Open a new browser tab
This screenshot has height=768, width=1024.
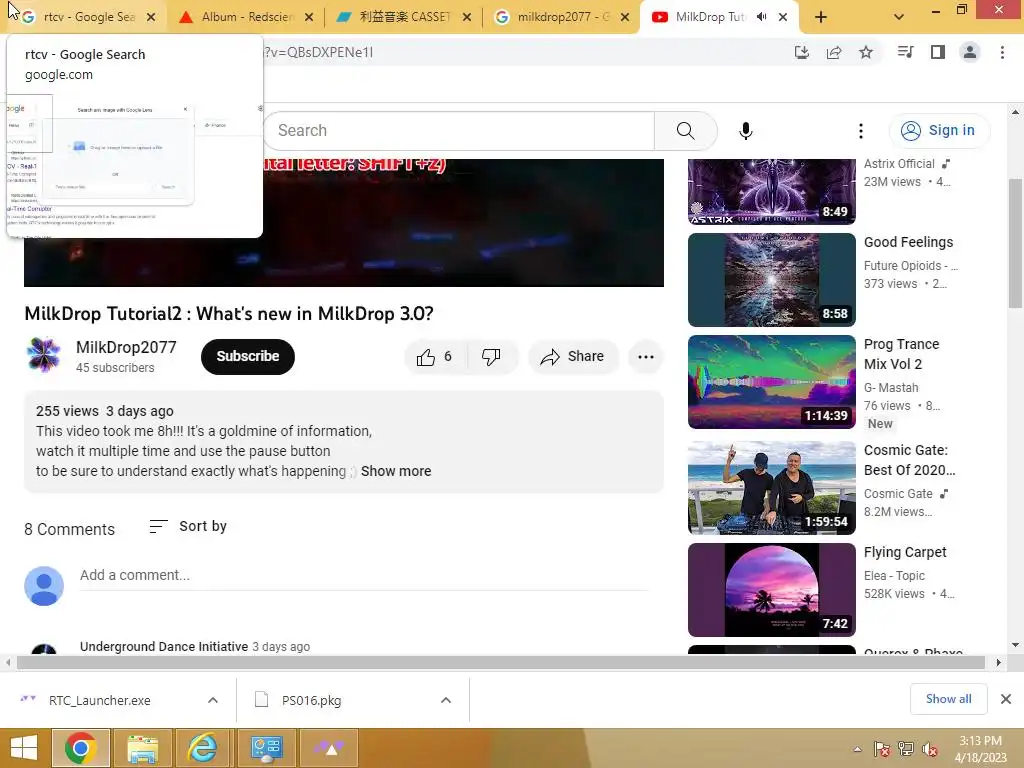[821, 18]
